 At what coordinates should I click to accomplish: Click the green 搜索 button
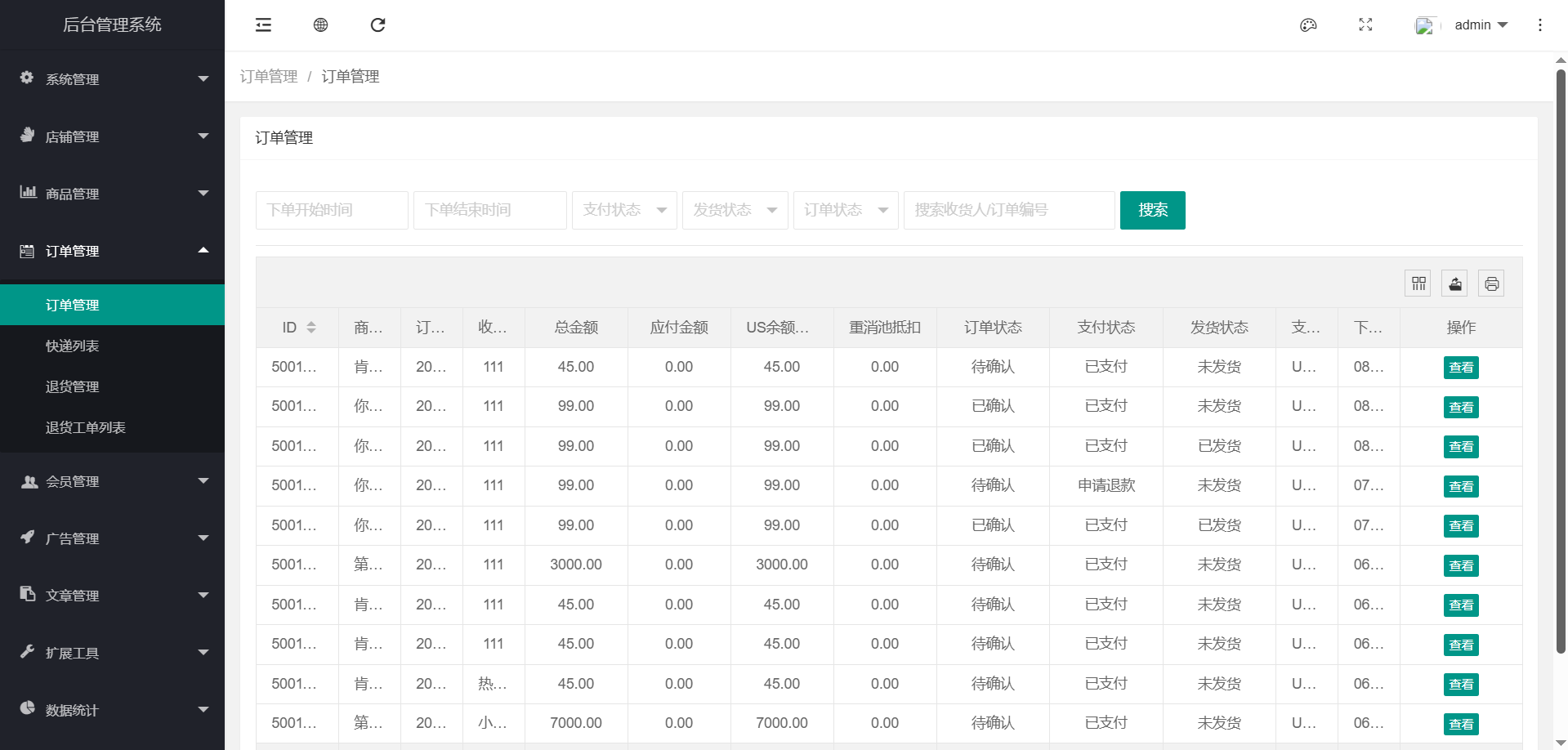[1152, 210]
